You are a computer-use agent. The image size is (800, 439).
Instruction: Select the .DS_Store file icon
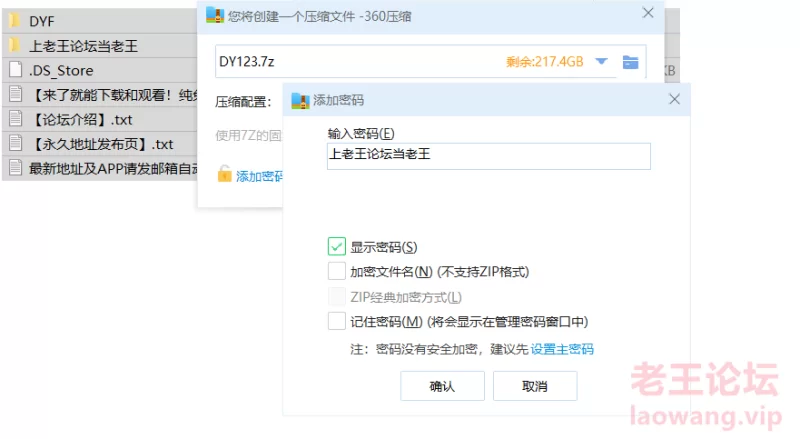pos(15,70)
